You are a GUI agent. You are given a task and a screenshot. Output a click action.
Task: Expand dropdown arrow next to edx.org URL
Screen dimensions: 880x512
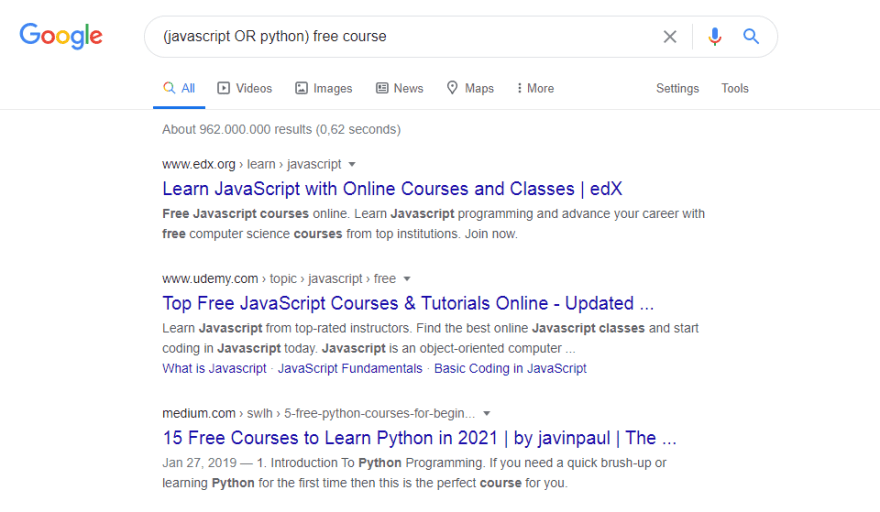tap(352, 164)
